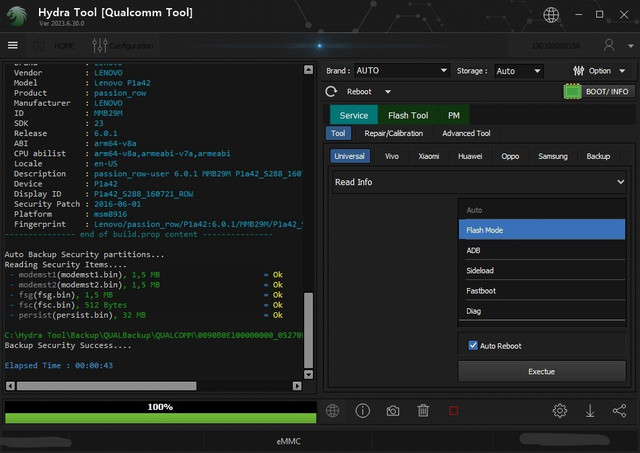Image resolution: width=640 pixels, height=453 pixels.
Task: Select the Oppo brand tab
Action: (510, 156)
